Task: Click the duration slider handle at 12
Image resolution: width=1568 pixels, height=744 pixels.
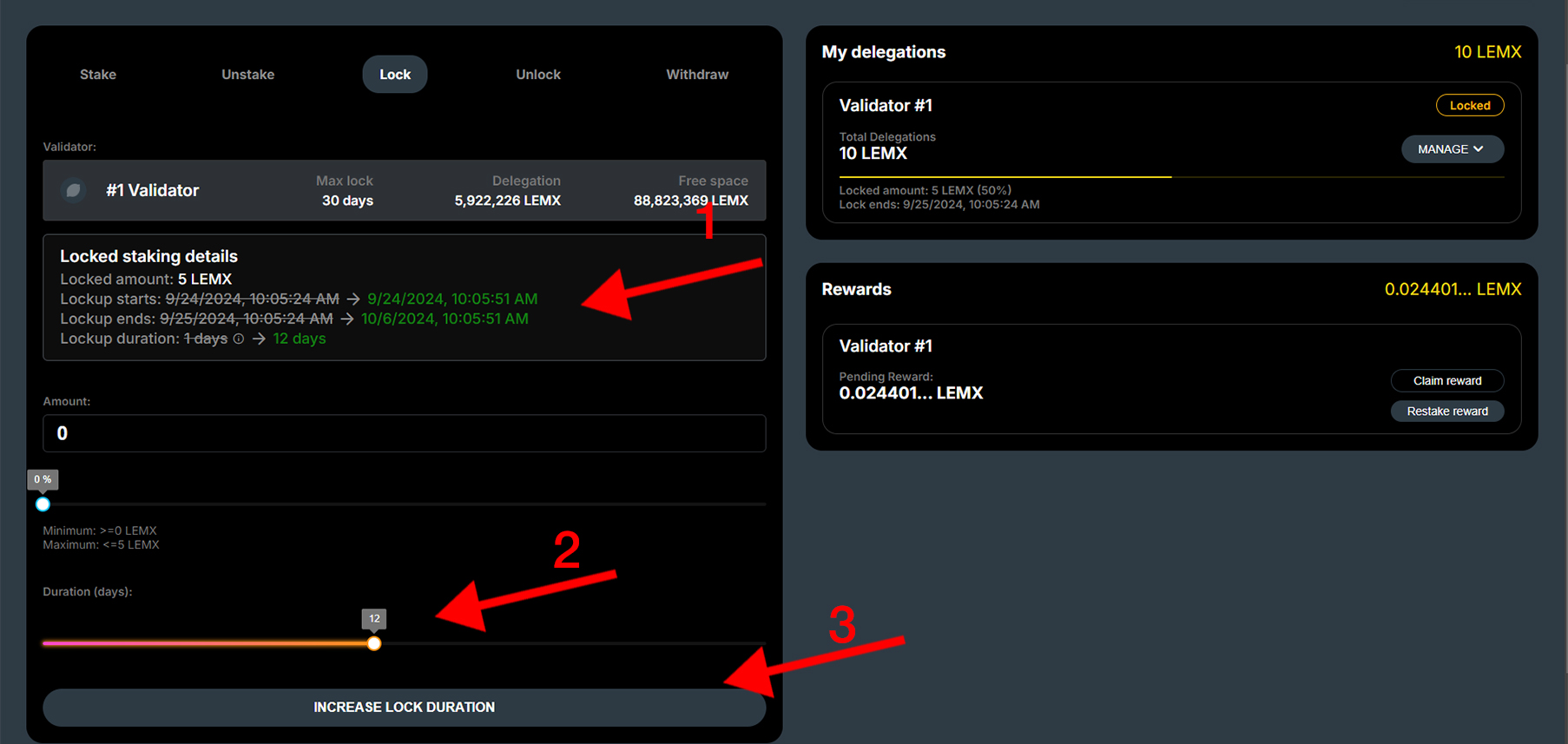Action: [373, 643]
